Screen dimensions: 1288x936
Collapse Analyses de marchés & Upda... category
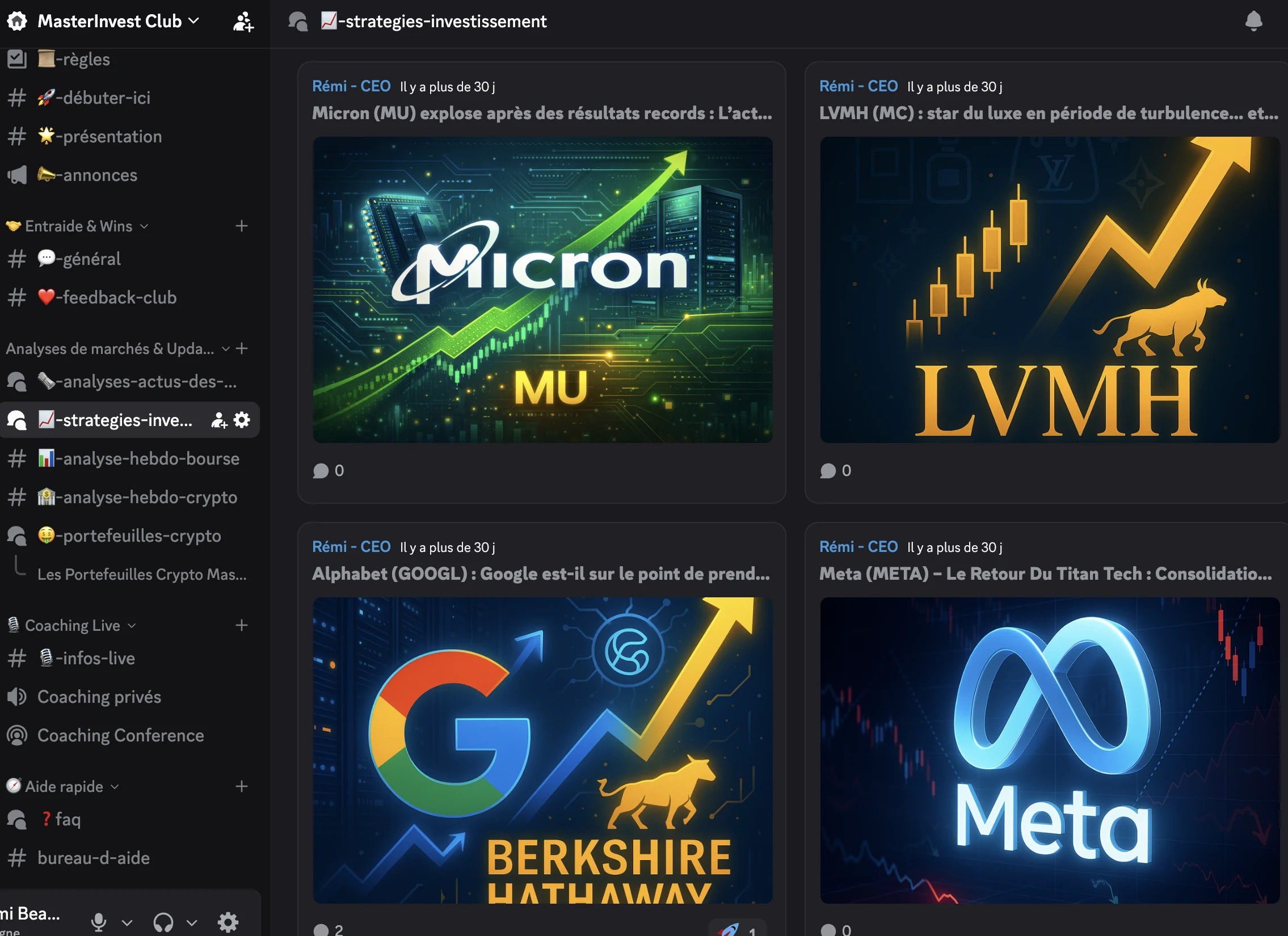coord(117,348)
